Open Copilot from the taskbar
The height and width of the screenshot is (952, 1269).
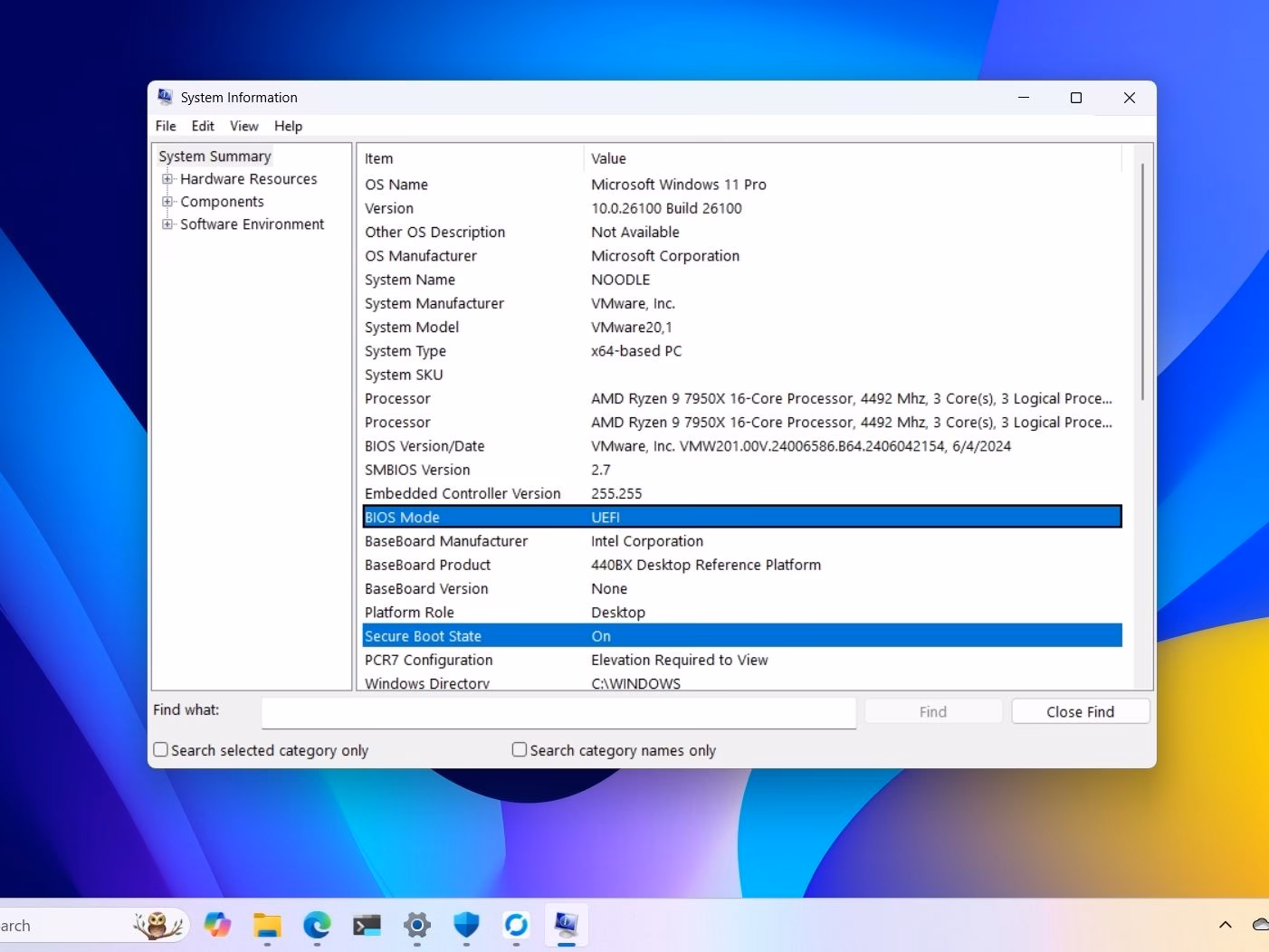217,925
